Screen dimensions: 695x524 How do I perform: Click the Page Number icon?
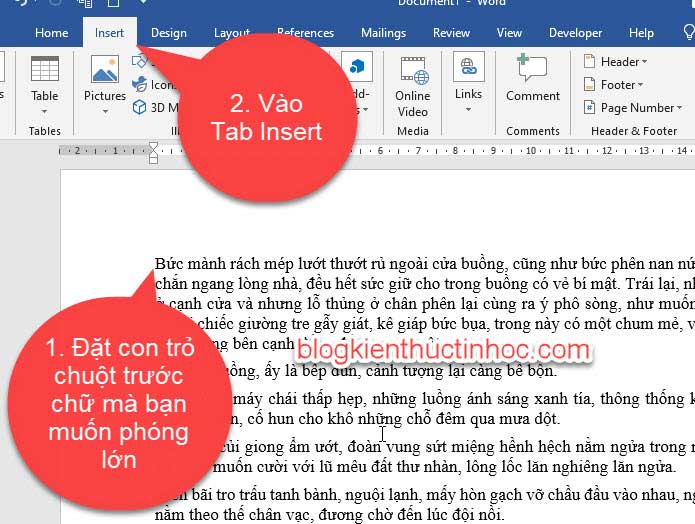(589, 107)
